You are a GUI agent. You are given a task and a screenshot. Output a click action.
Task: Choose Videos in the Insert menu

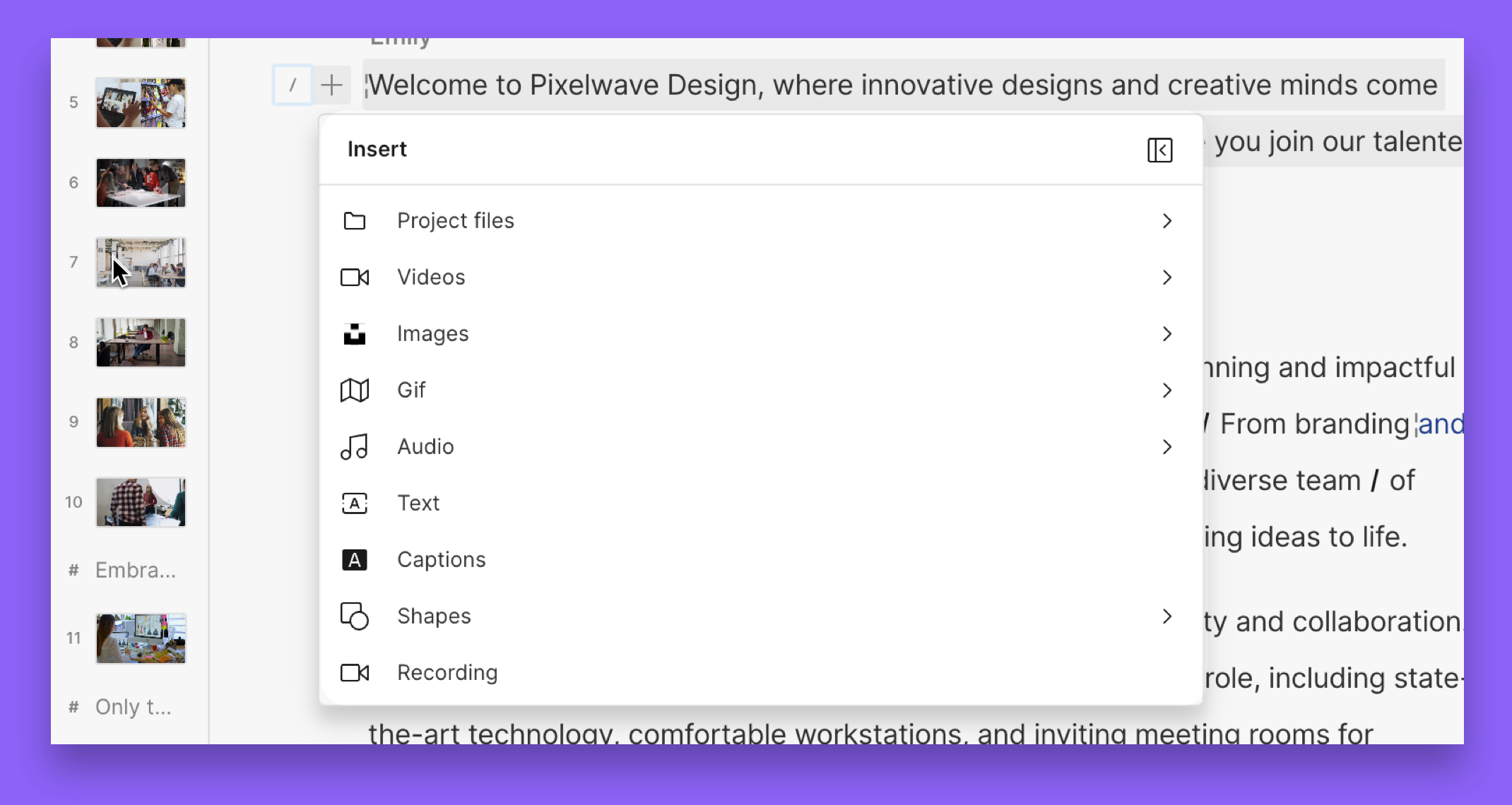761,278
